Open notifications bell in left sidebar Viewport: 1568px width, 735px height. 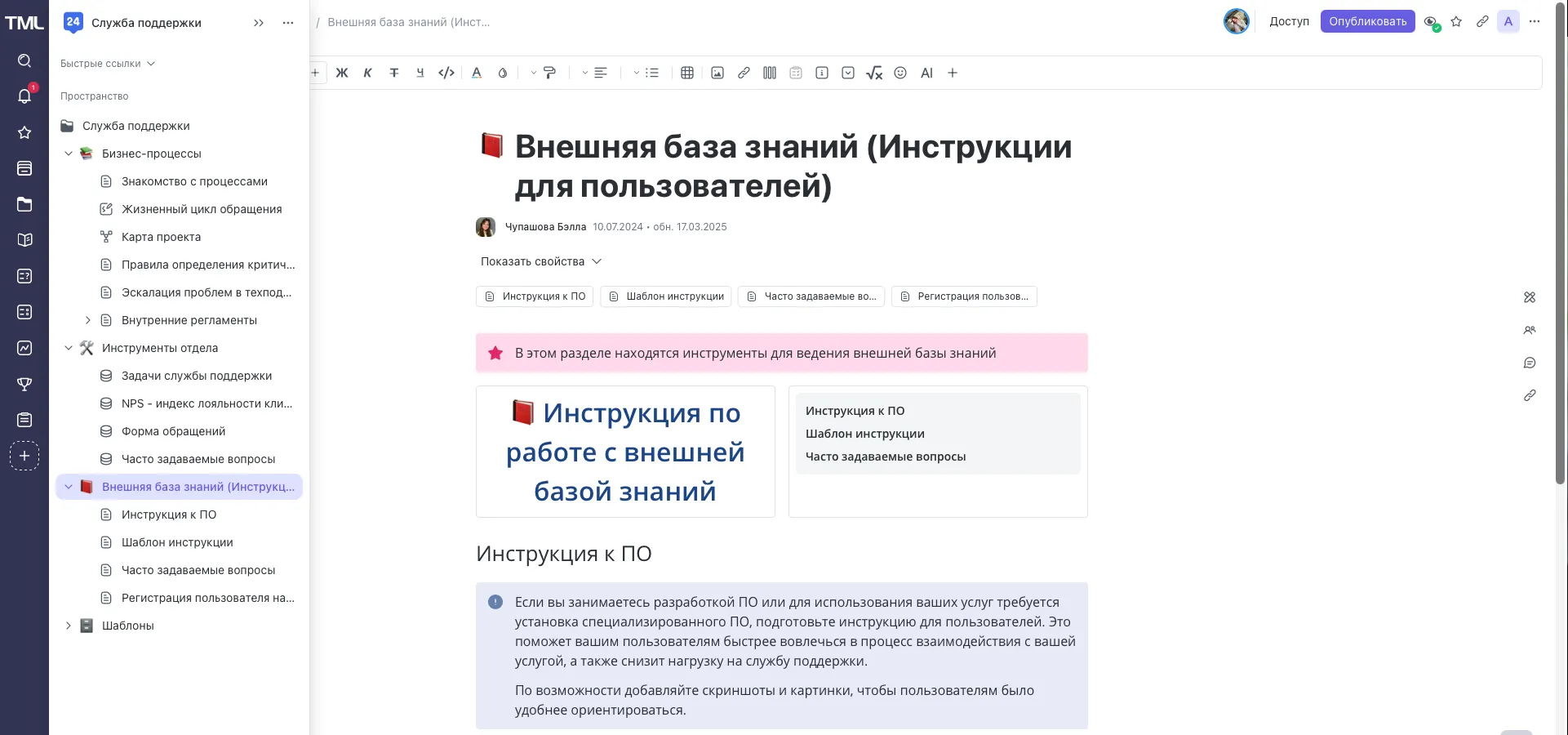pos(24,96)
